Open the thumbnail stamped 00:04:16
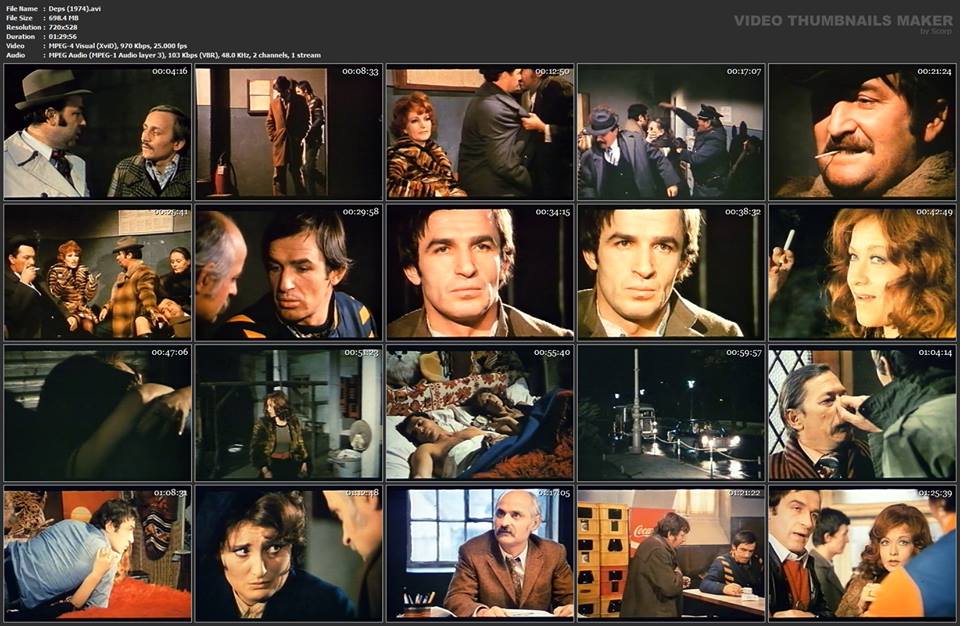The width and height of the screenshot is (960, 626). coord(97,132)
